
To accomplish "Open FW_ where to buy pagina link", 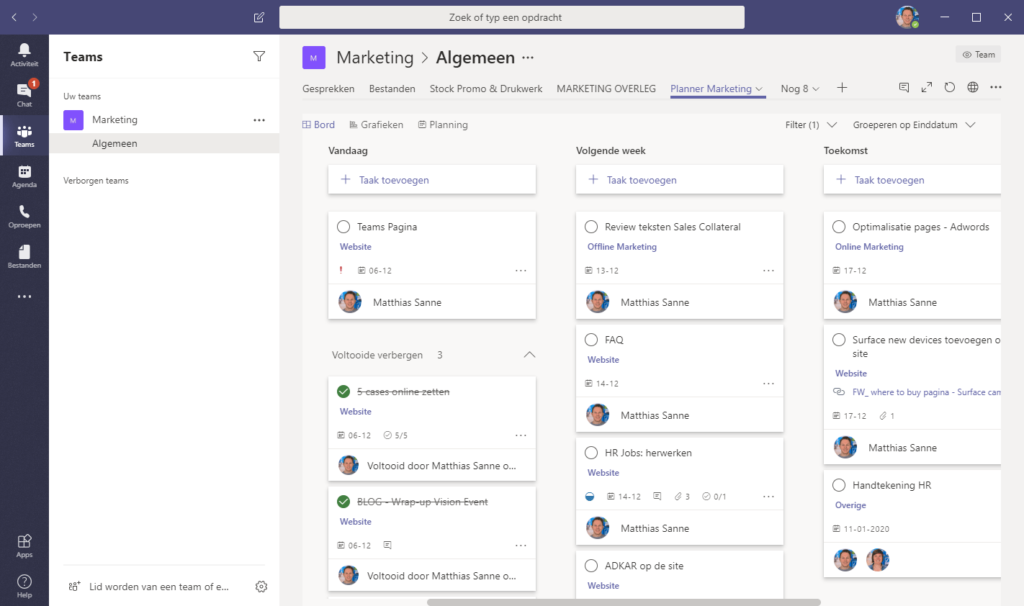I will 926,392.
